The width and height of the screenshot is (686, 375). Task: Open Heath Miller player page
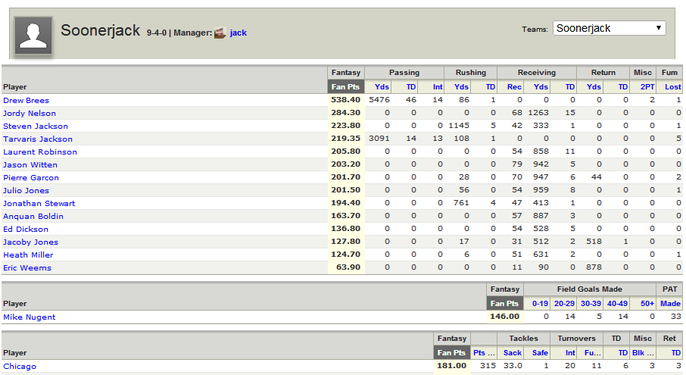pos(28,255)
